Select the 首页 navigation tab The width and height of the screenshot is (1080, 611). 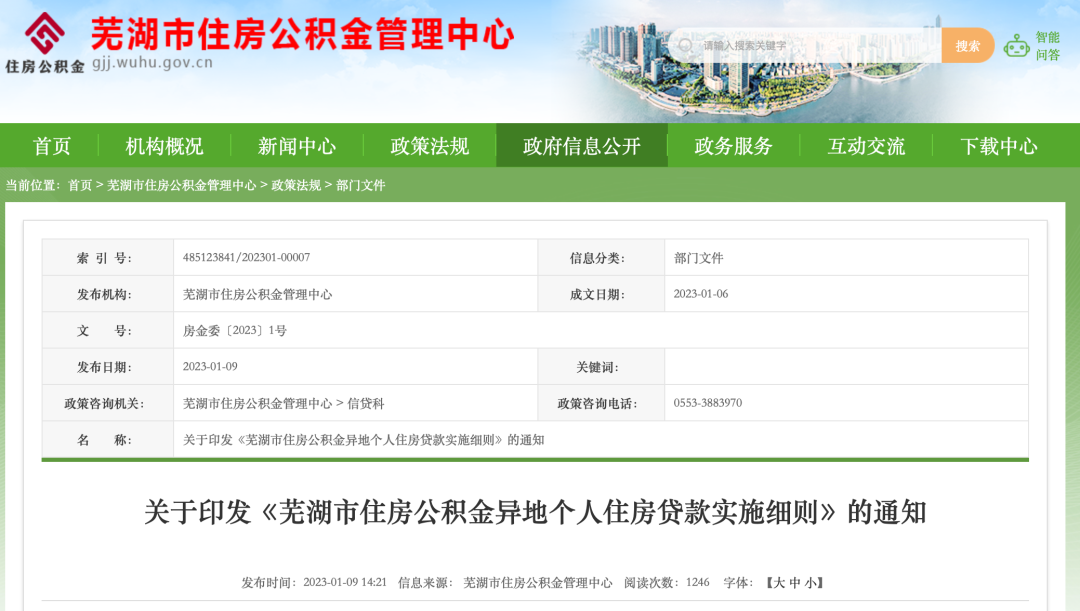click(x=51, y=145)
